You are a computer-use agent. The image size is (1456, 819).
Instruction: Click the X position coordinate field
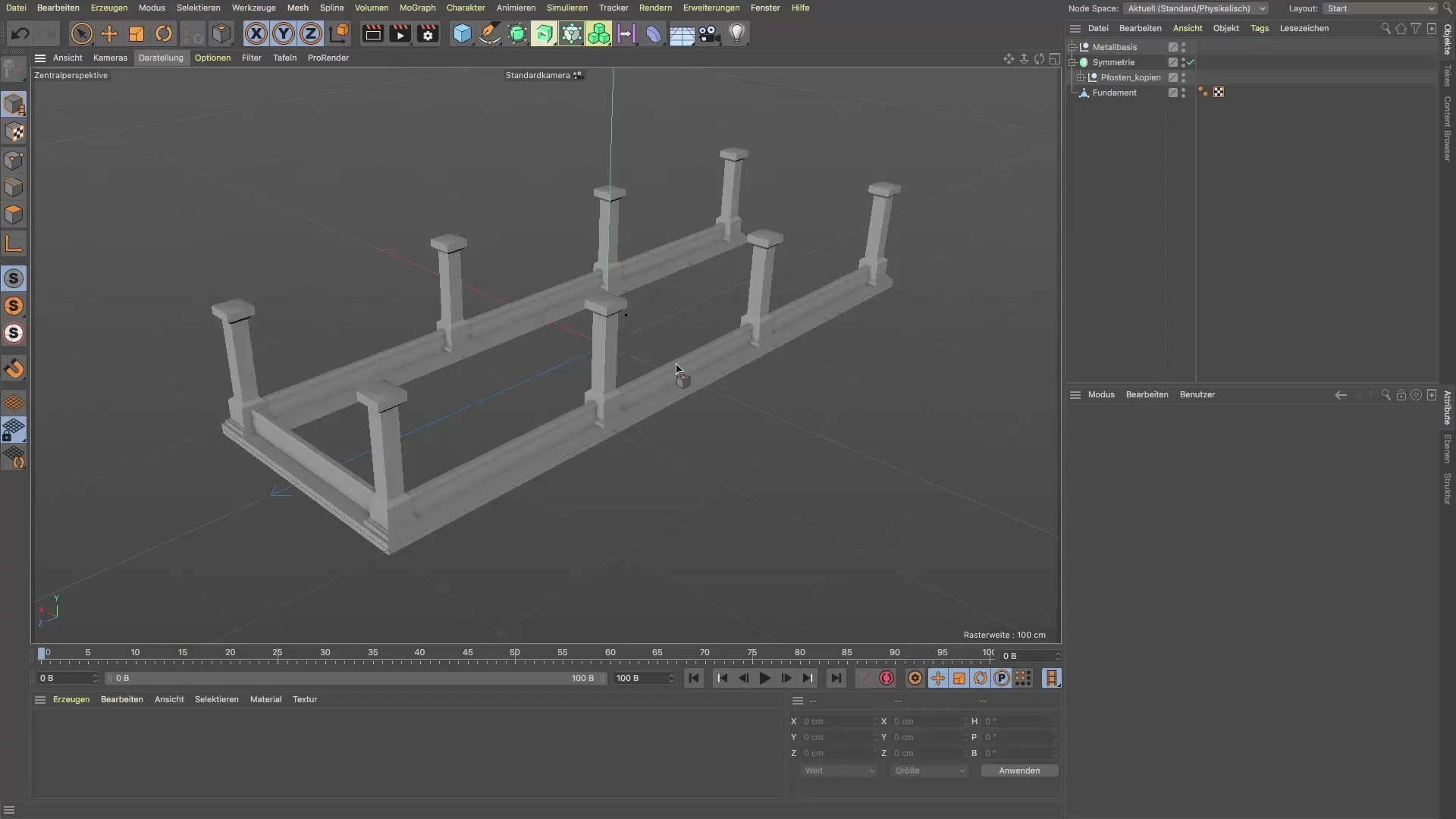click(x=838, y=721)
